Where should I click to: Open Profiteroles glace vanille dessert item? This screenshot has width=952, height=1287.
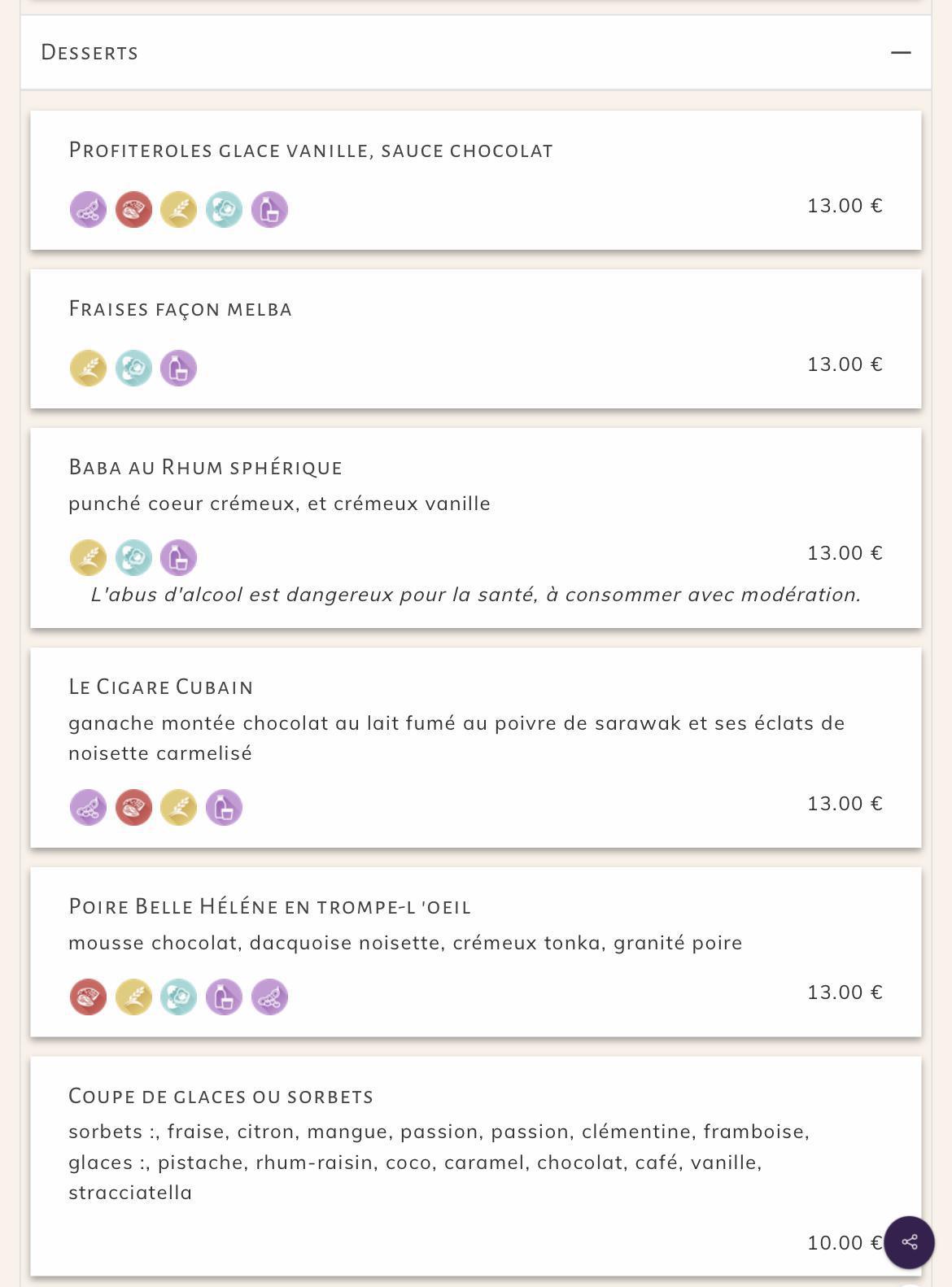(x=476, y=181)
